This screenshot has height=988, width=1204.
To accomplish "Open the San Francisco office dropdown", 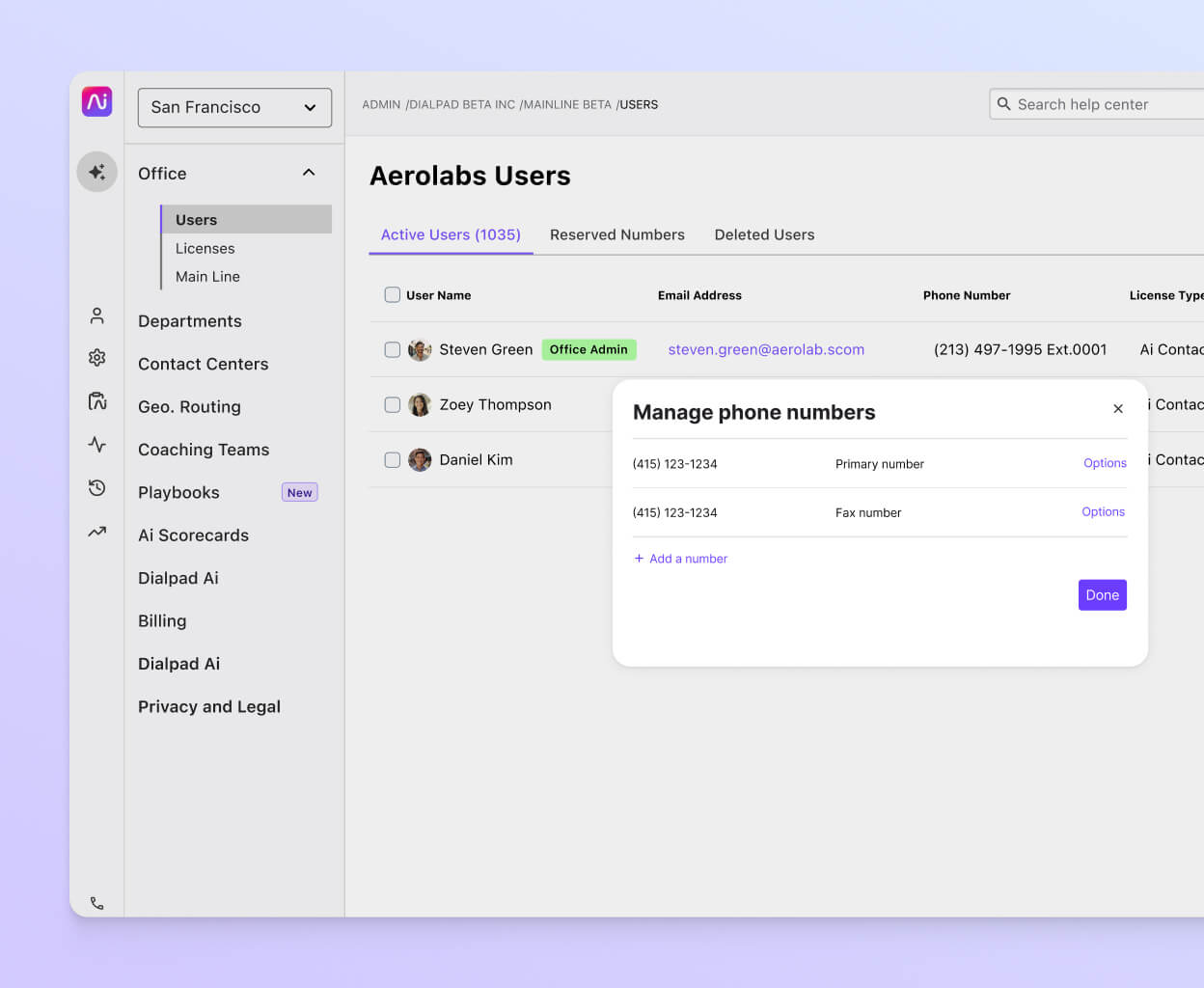I will pyautogui.click(x=234, y=107).
